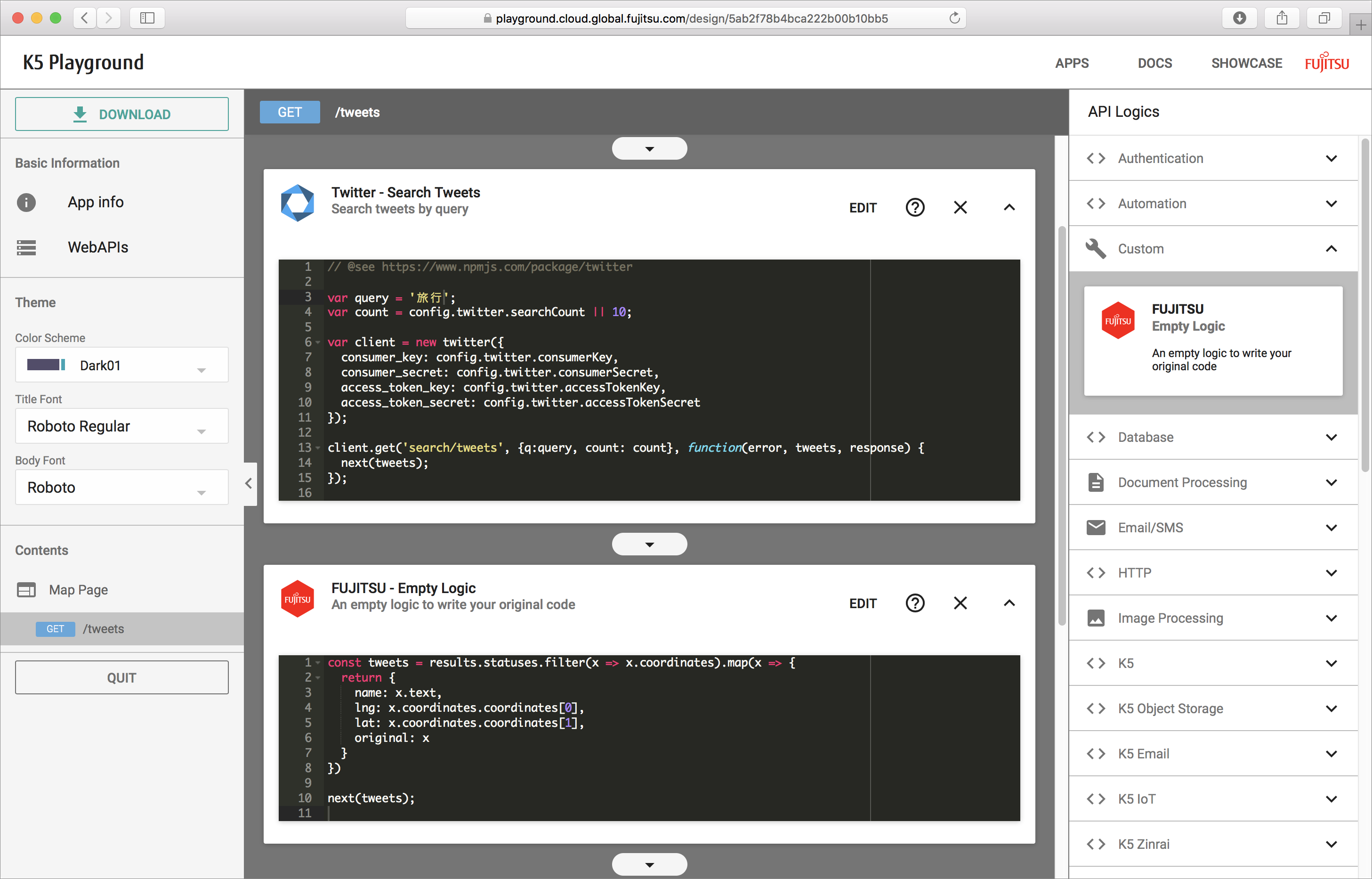The width and height of the screenshot is (1372, 879).
Task: Expand the HTTP logic category
Action: pos(1213,572)
